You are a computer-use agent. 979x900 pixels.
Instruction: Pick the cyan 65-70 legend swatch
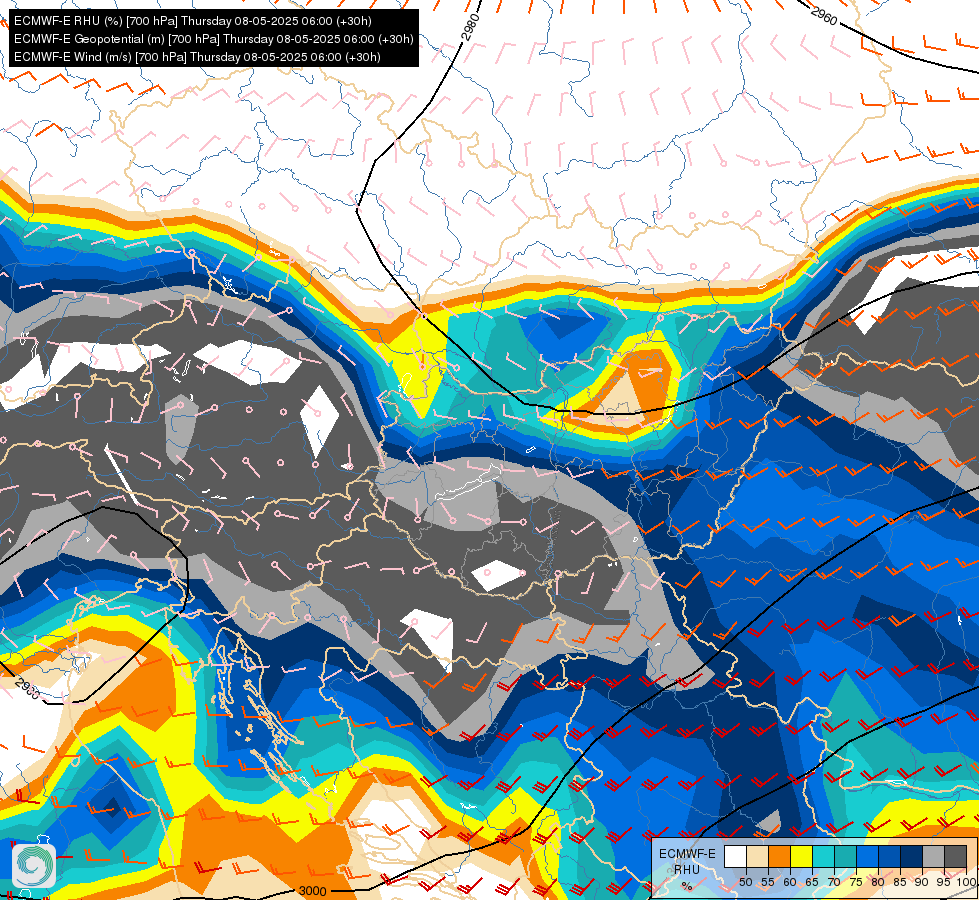point(824,856)
